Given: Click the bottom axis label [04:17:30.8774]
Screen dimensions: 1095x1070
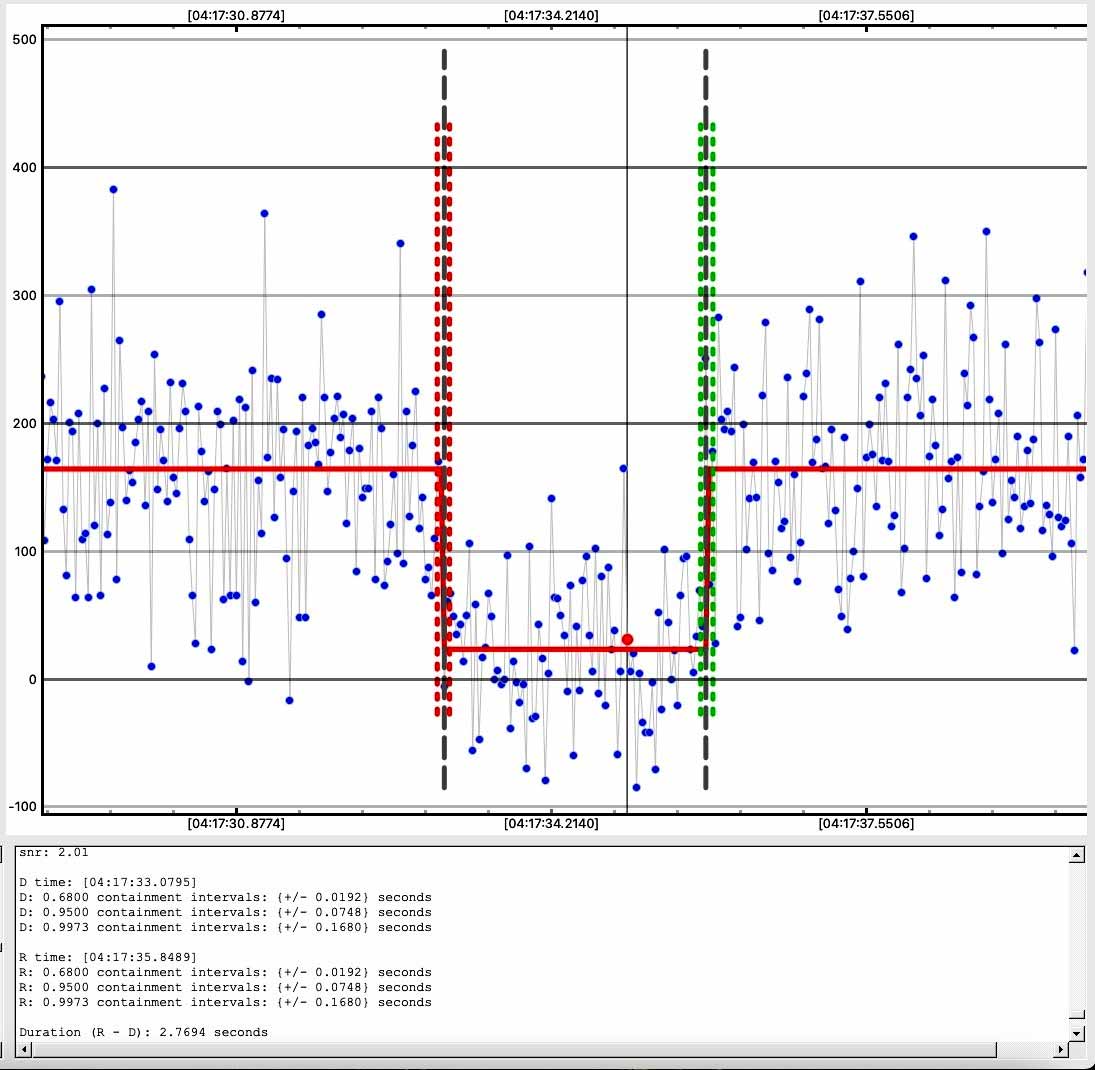Looking at the screenshot, I should click(x=236, y=823).
